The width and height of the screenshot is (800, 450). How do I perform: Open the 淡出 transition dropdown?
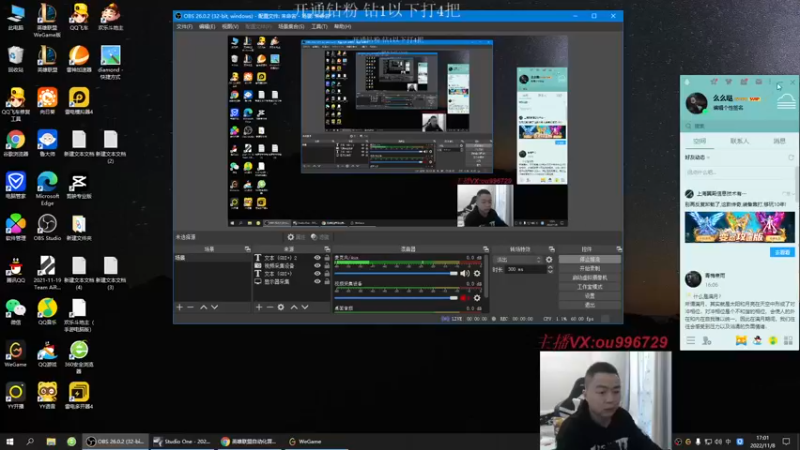click(518, 260)
